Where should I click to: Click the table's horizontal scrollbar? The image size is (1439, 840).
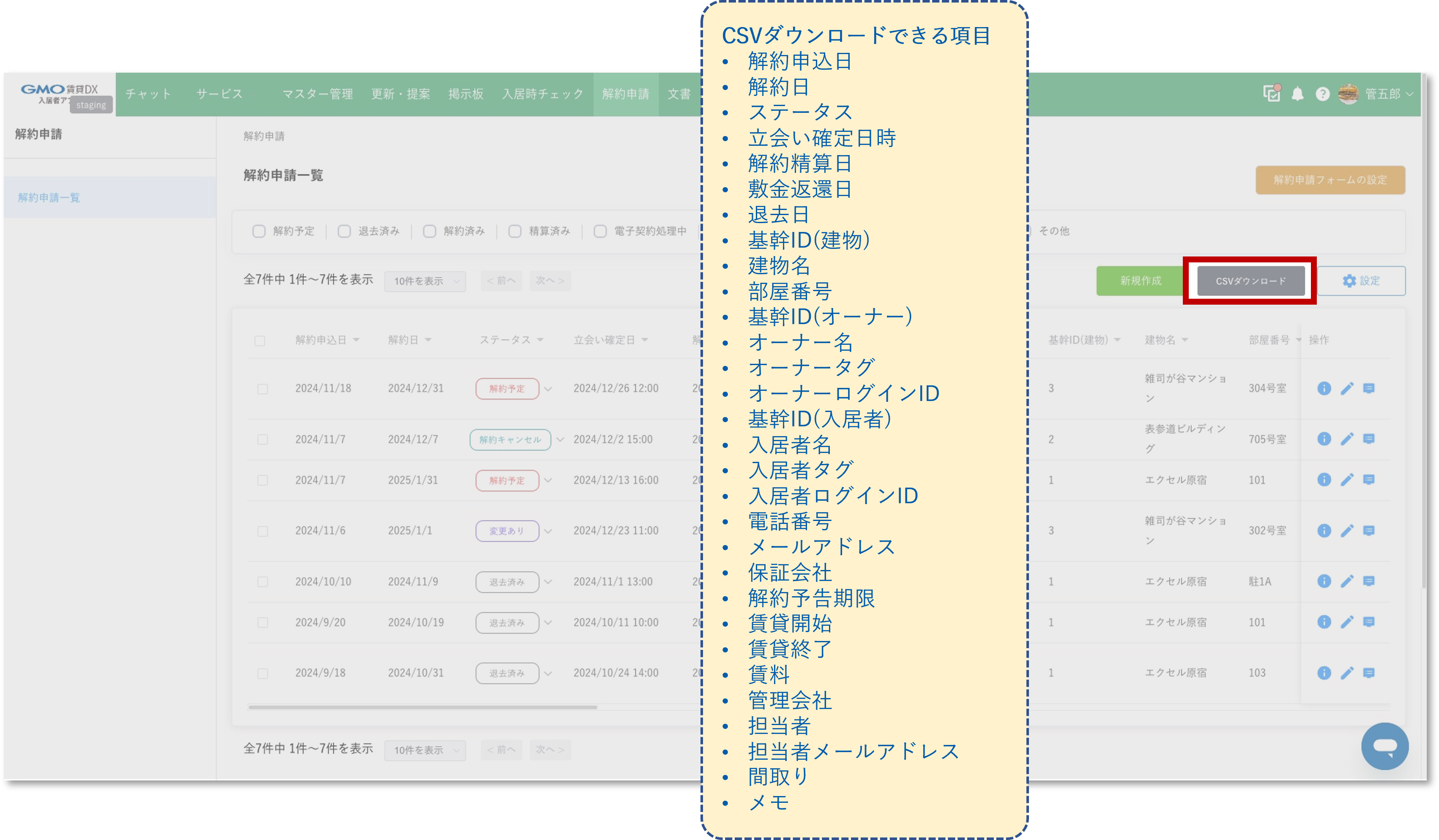click(423, 707)
